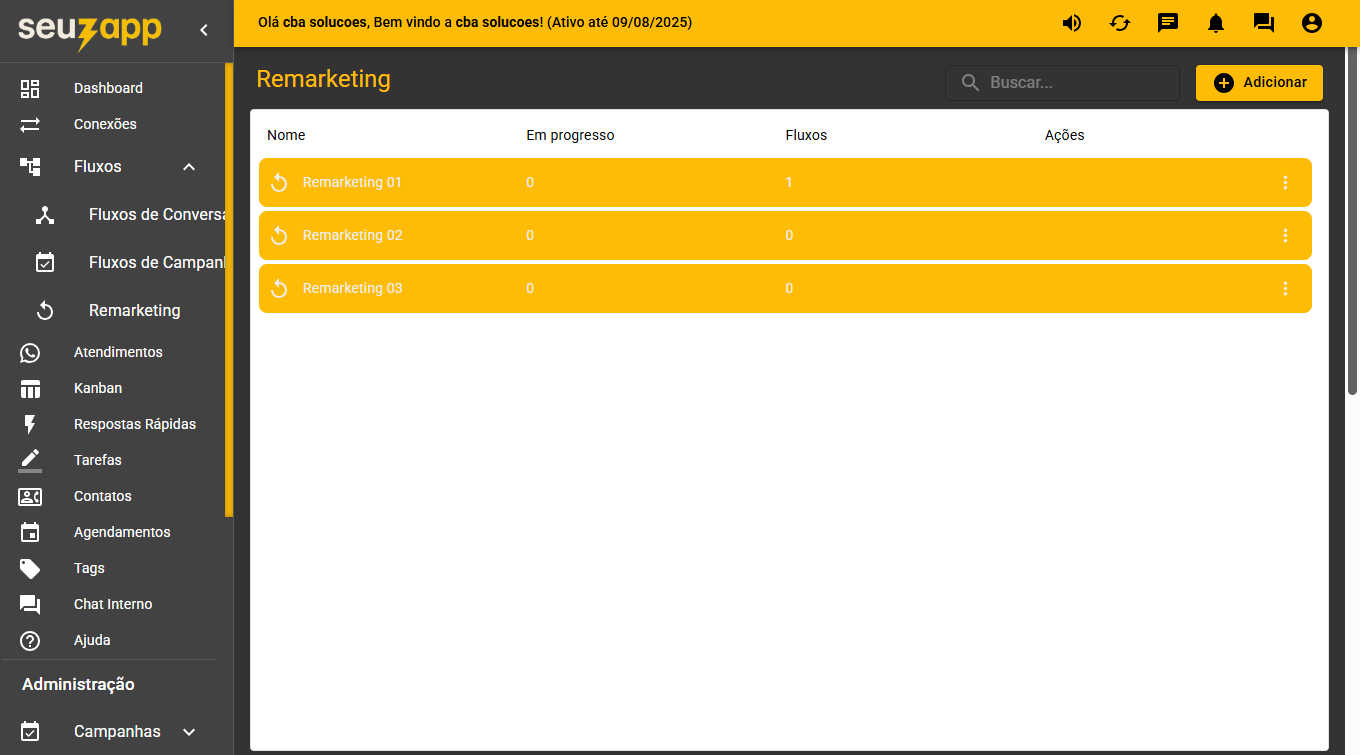
Task: Click the sync/refresh icon in top bar
Action: (1119, 22)
